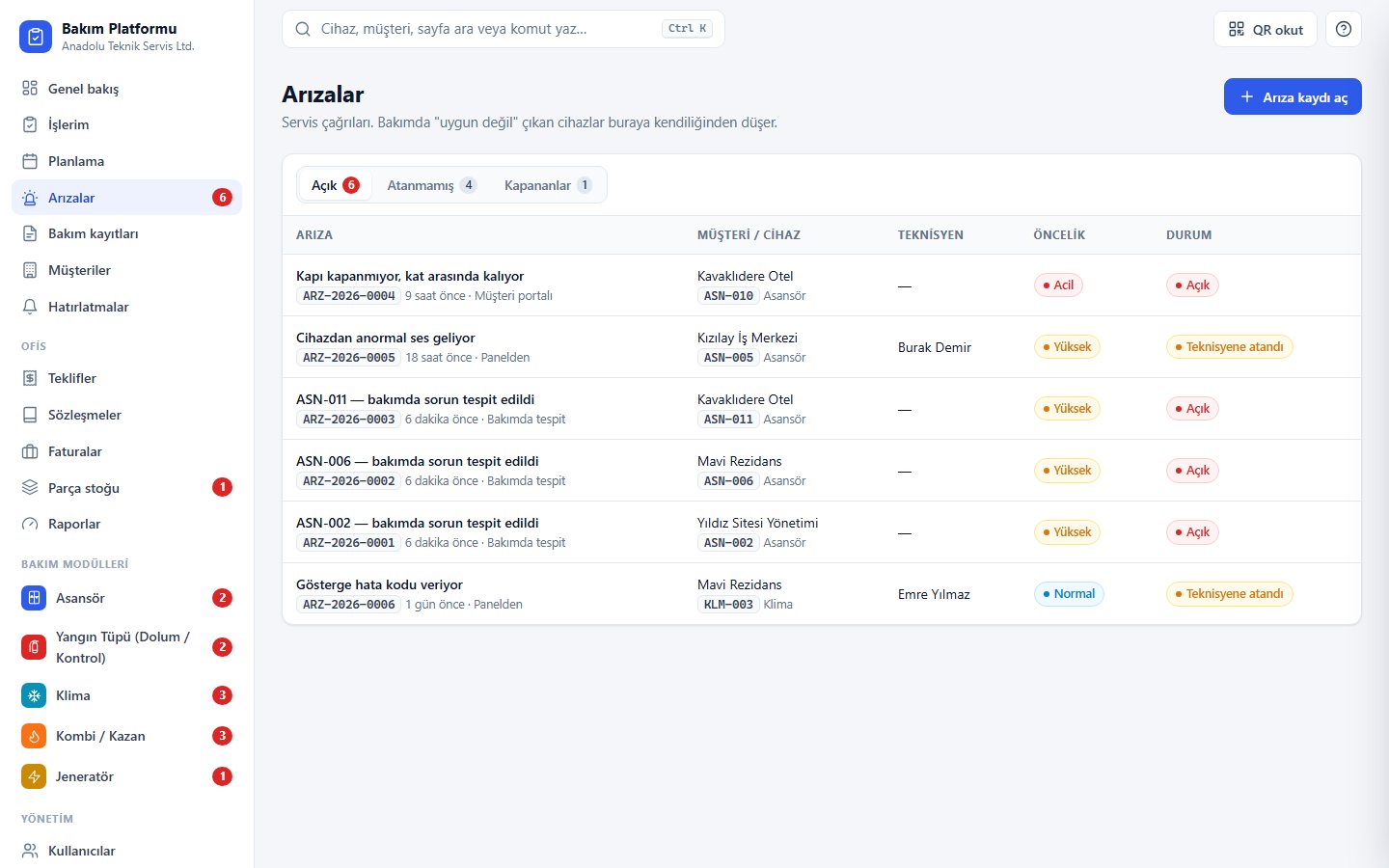Click plus icon on Arıza kaydı aç
The height and width of the screenshot is (868, 1389).
pos(1247,96)
